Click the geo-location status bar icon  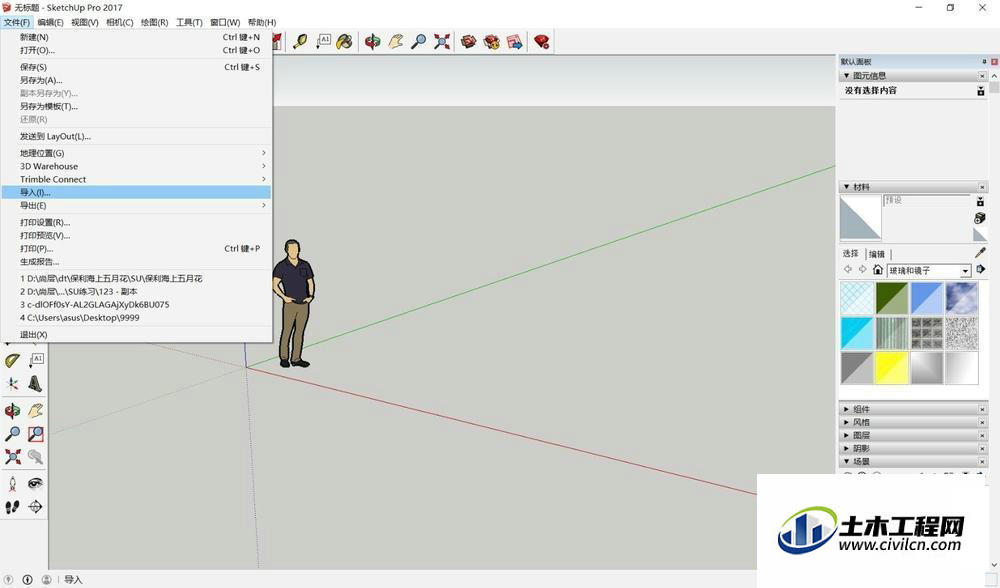(x=8, y=580)
